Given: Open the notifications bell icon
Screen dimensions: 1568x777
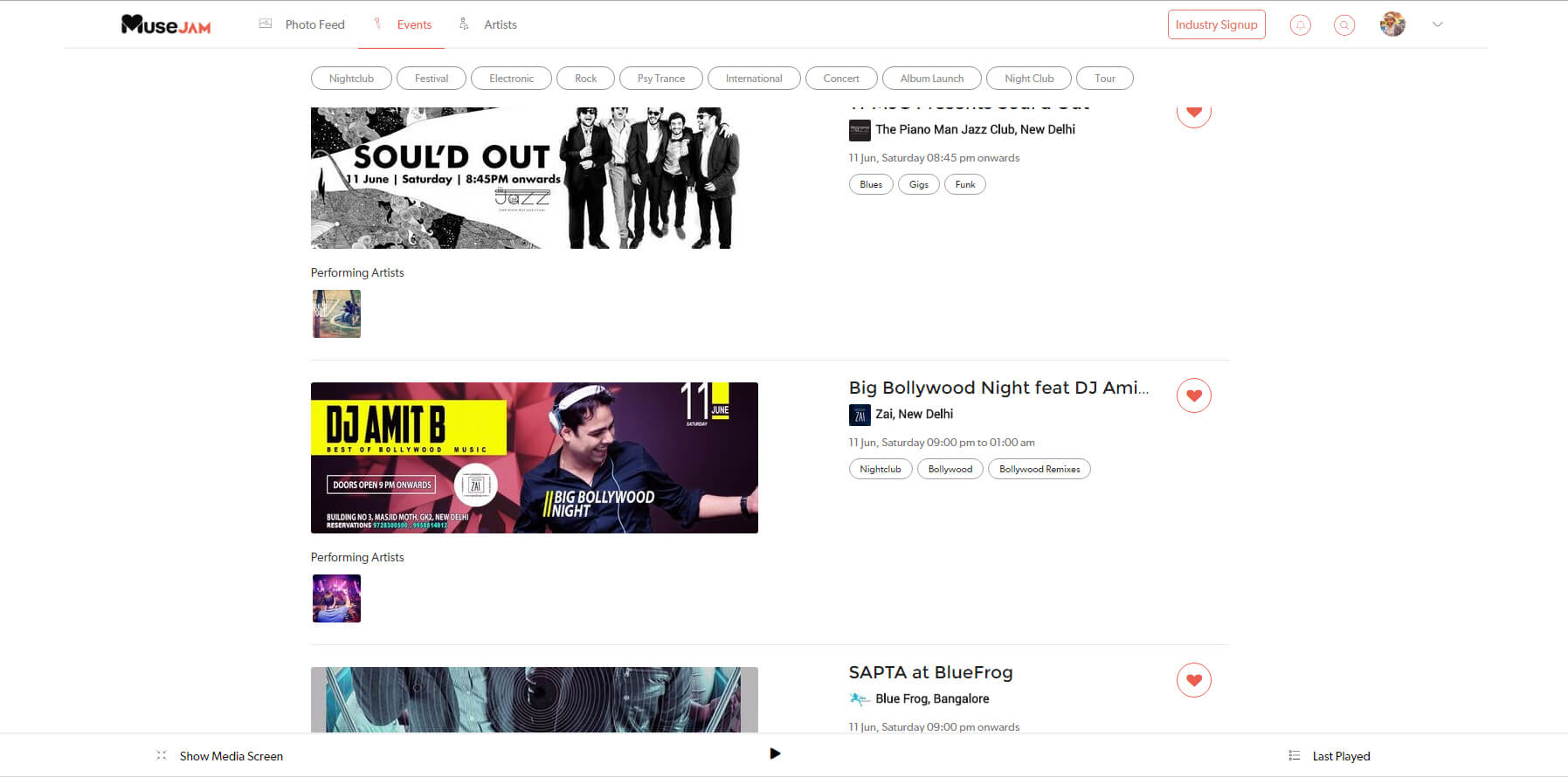Looking at the screenshot, I should click(1301, 25).
